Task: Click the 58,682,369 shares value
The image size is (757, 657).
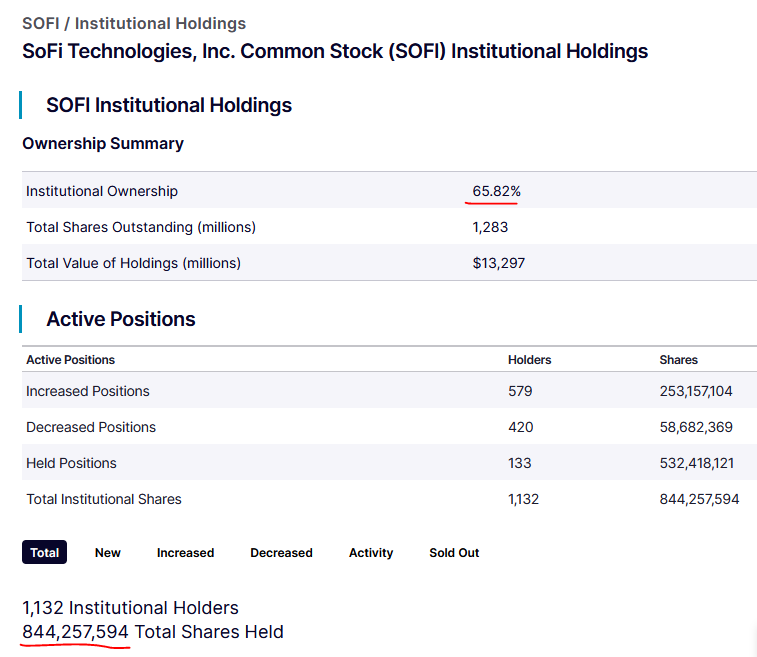Action: [x=696, y=427]
